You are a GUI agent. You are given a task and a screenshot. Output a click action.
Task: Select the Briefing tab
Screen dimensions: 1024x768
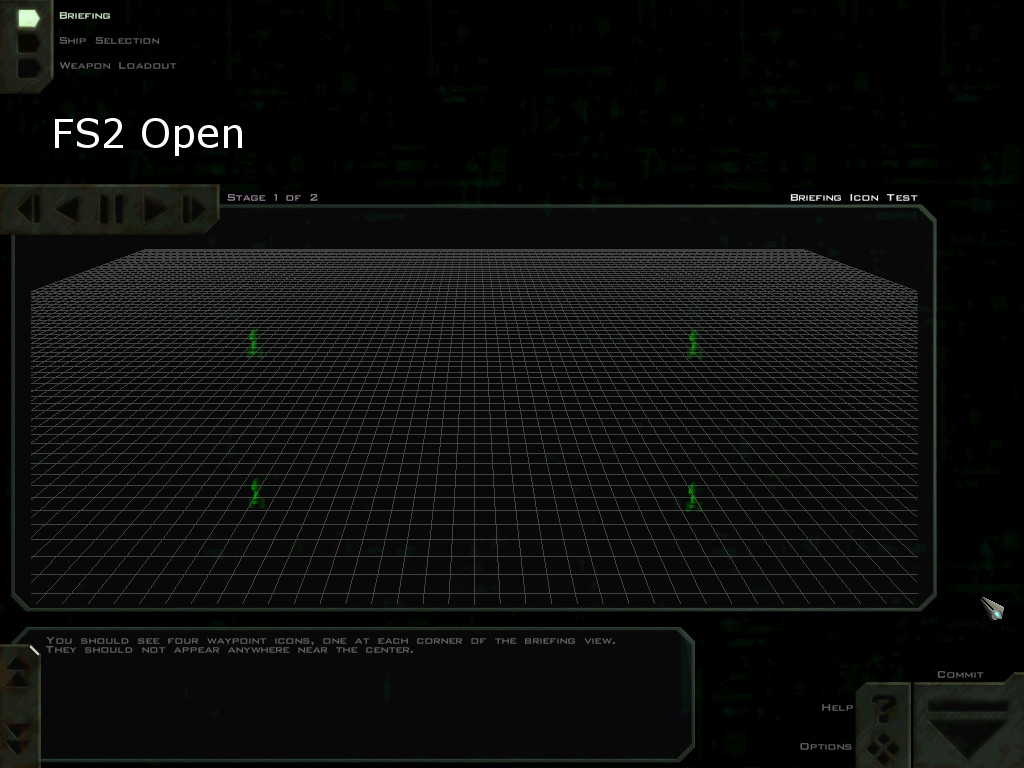point(84,15)
